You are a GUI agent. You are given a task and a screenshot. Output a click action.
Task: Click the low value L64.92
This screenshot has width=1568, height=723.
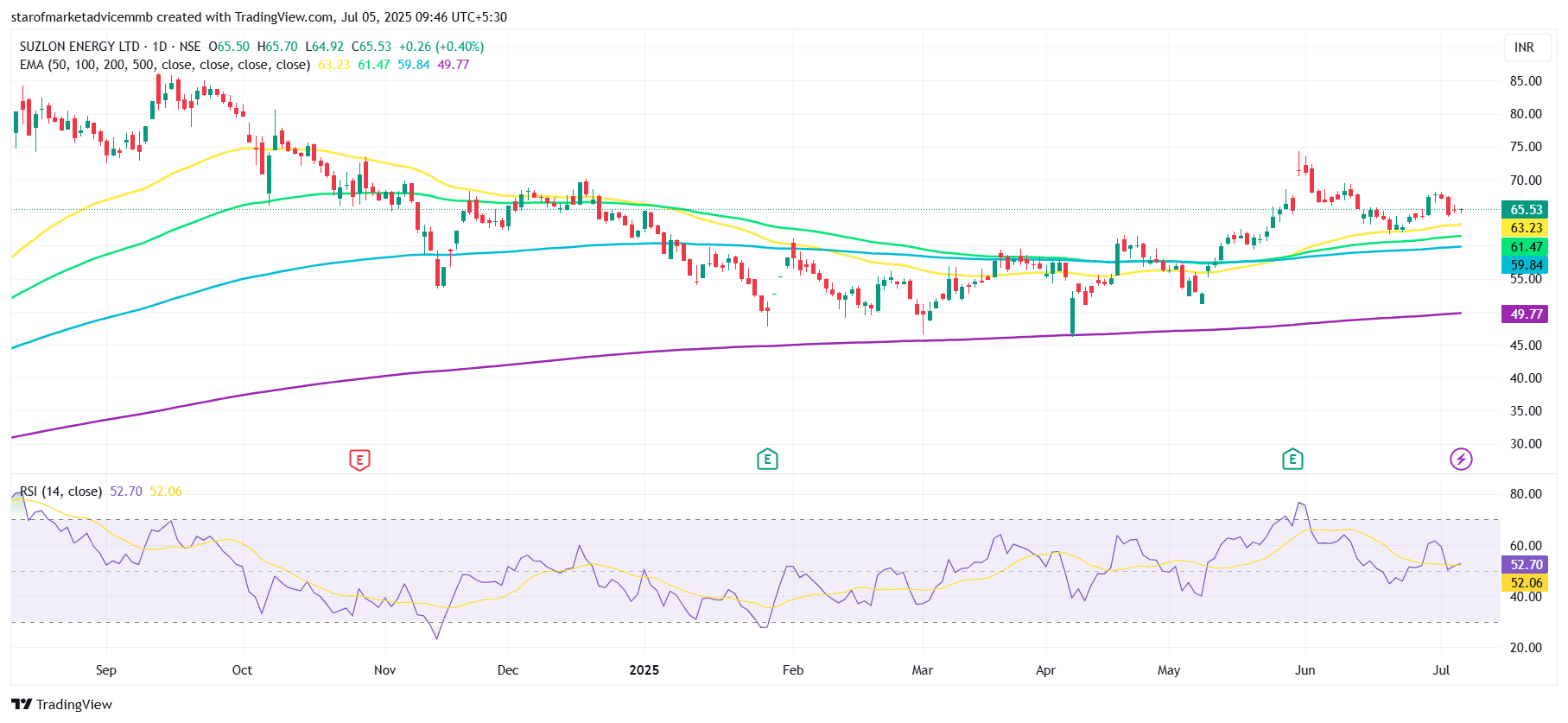(325, 47)
